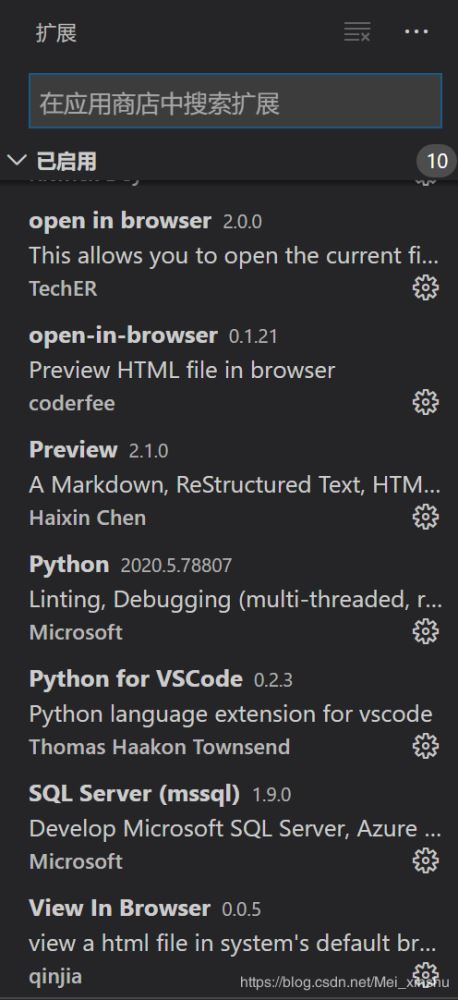This screenshot has height=1000, width=458.
Task: Focus the 在应用商店中搜索扩展 search box
Action: point(235,101)
